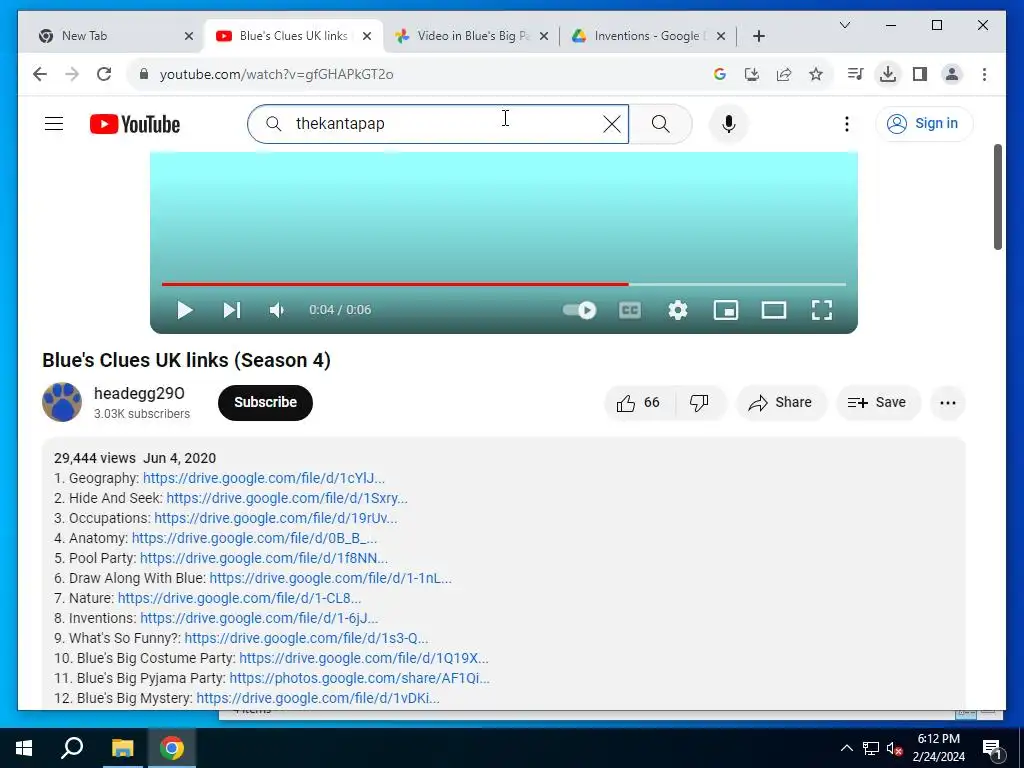
Task: Share this video
Action: tap(781, 402)
